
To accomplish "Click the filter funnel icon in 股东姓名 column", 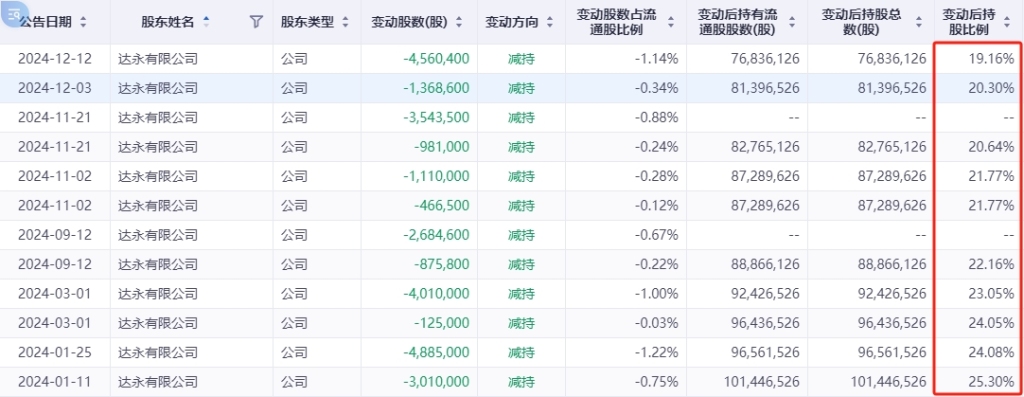I will coord(256,22).
